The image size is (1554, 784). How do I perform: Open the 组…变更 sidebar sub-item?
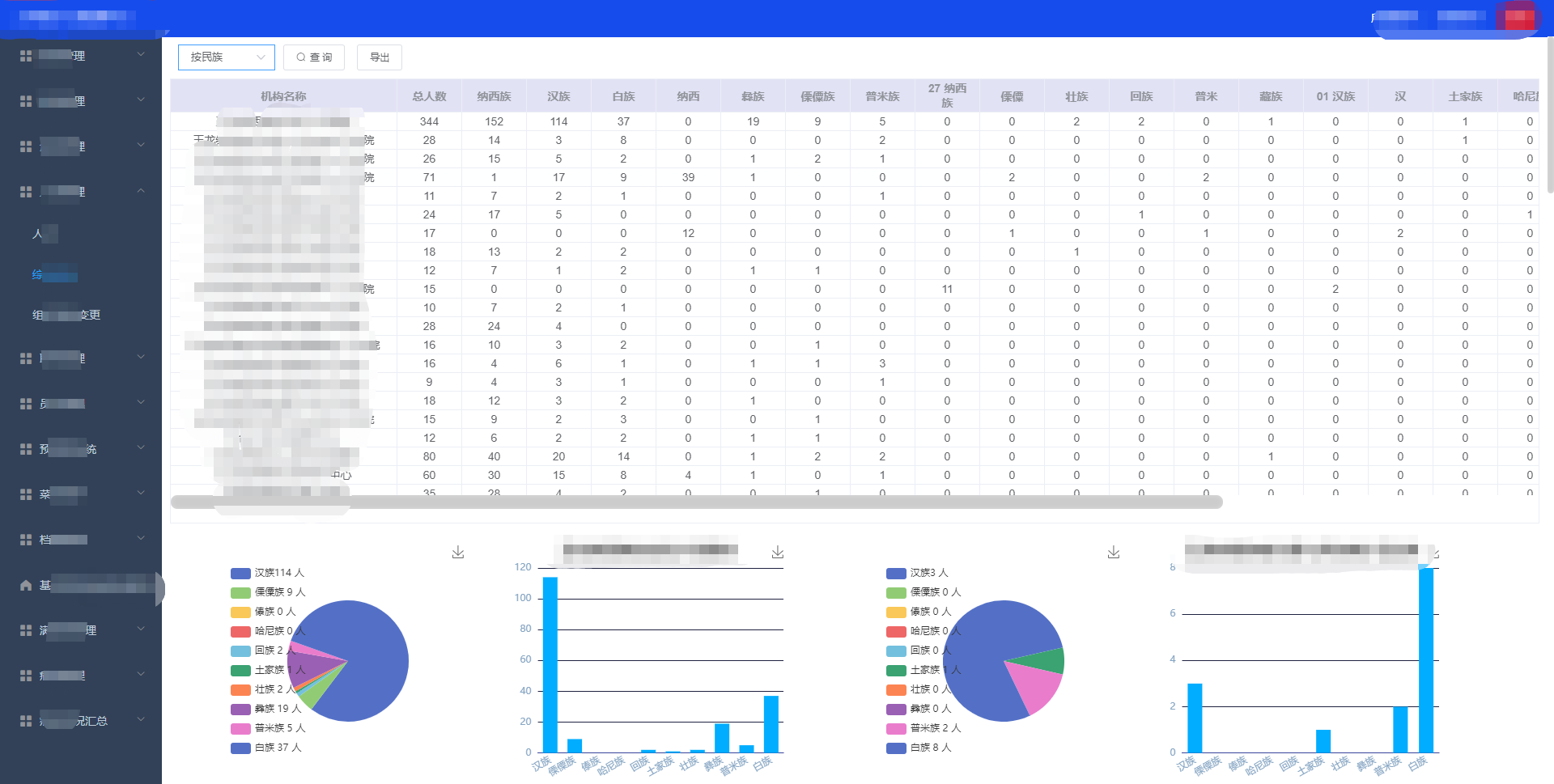(x=66, y=315)
